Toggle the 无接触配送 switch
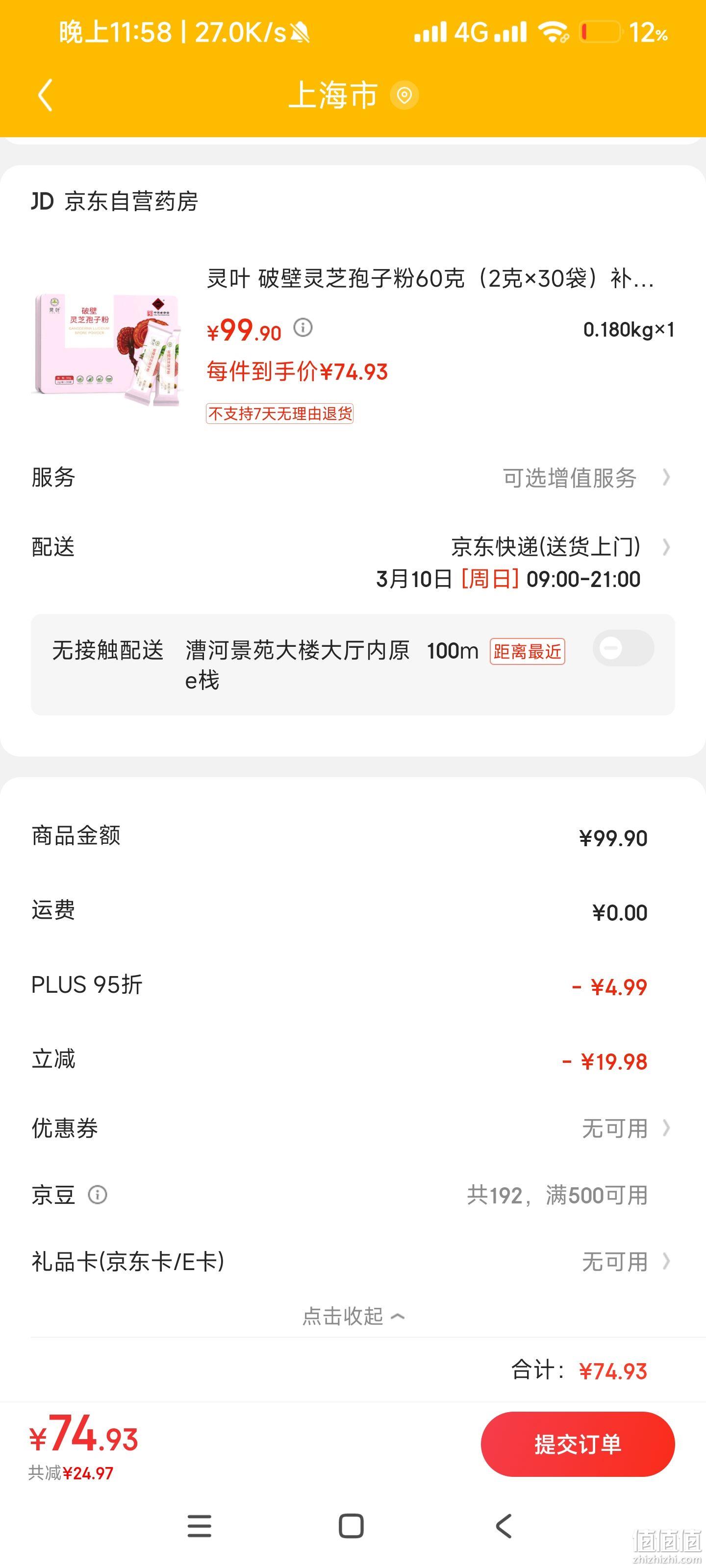 click(x=623, y=648)
